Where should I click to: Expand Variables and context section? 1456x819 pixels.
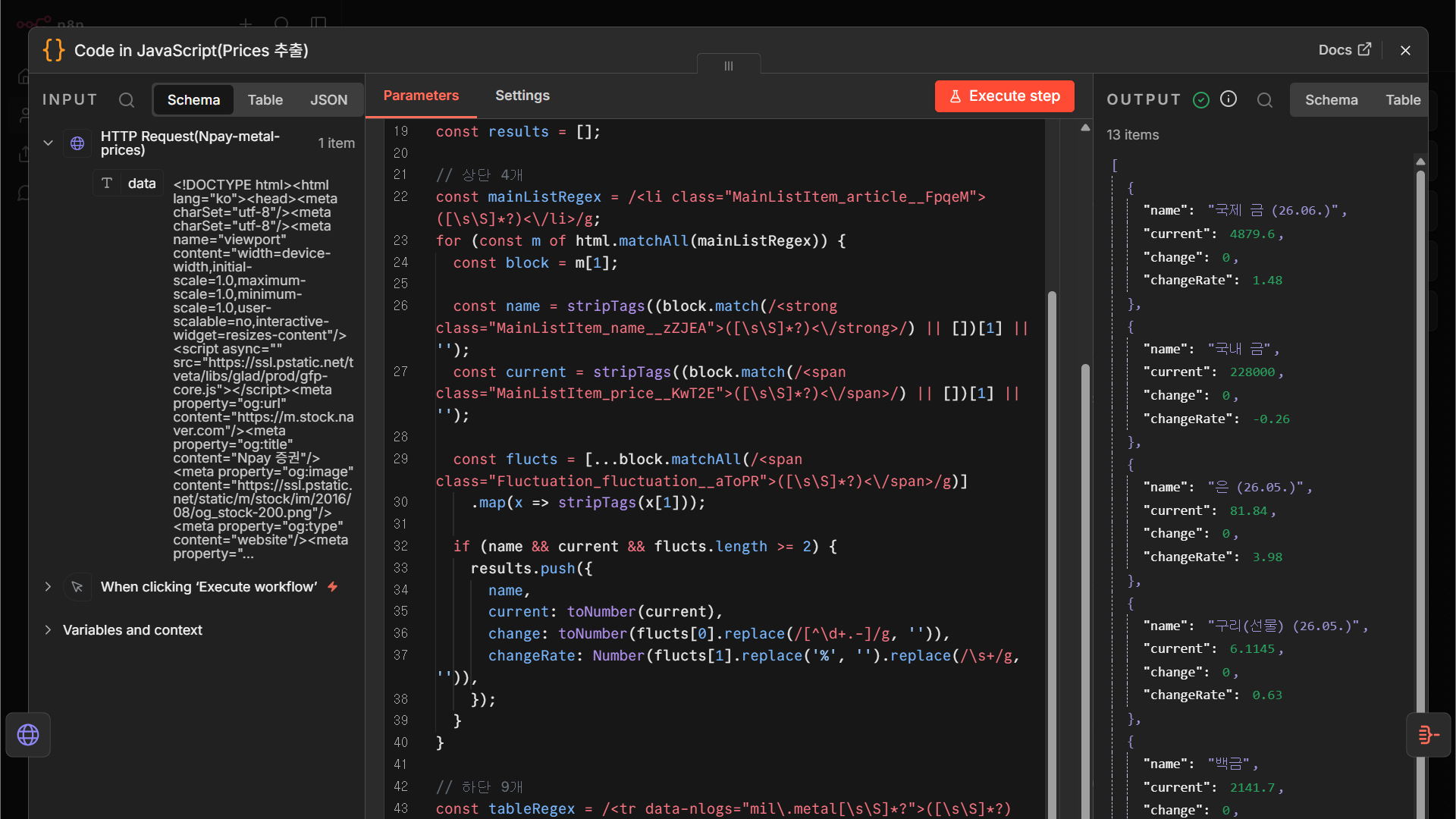(x=48, y=630)
